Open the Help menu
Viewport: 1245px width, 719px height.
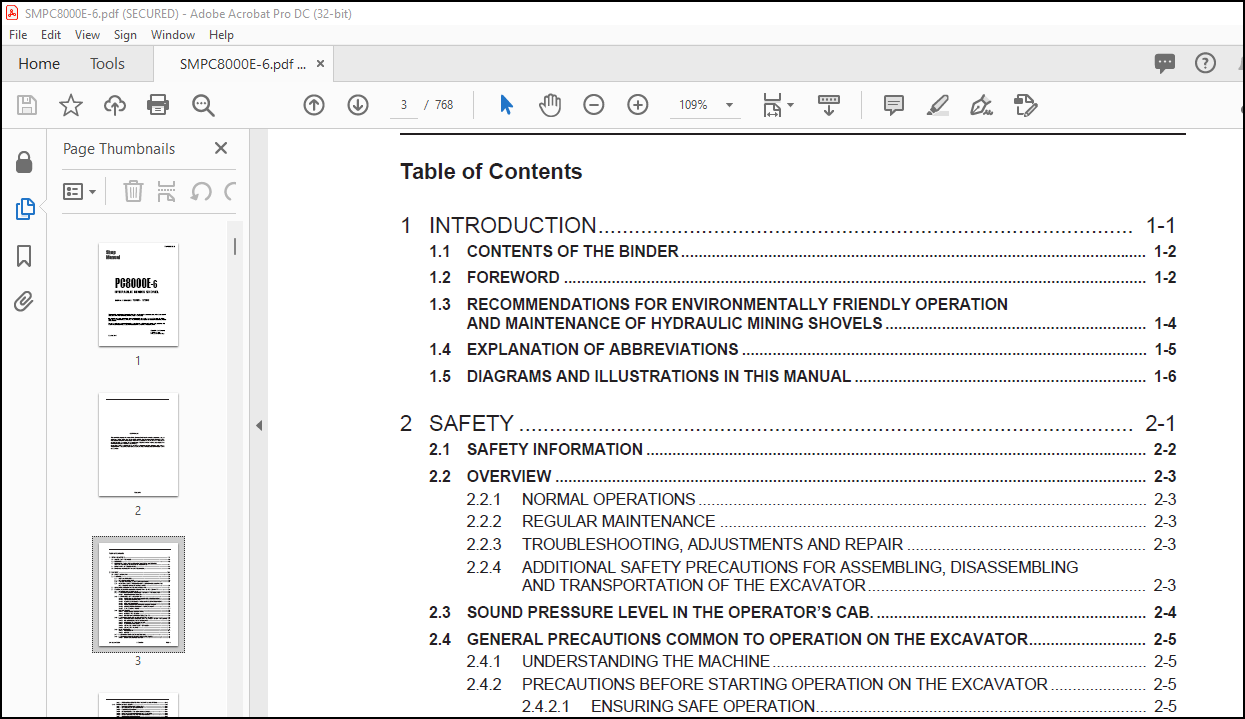(221, 34)
